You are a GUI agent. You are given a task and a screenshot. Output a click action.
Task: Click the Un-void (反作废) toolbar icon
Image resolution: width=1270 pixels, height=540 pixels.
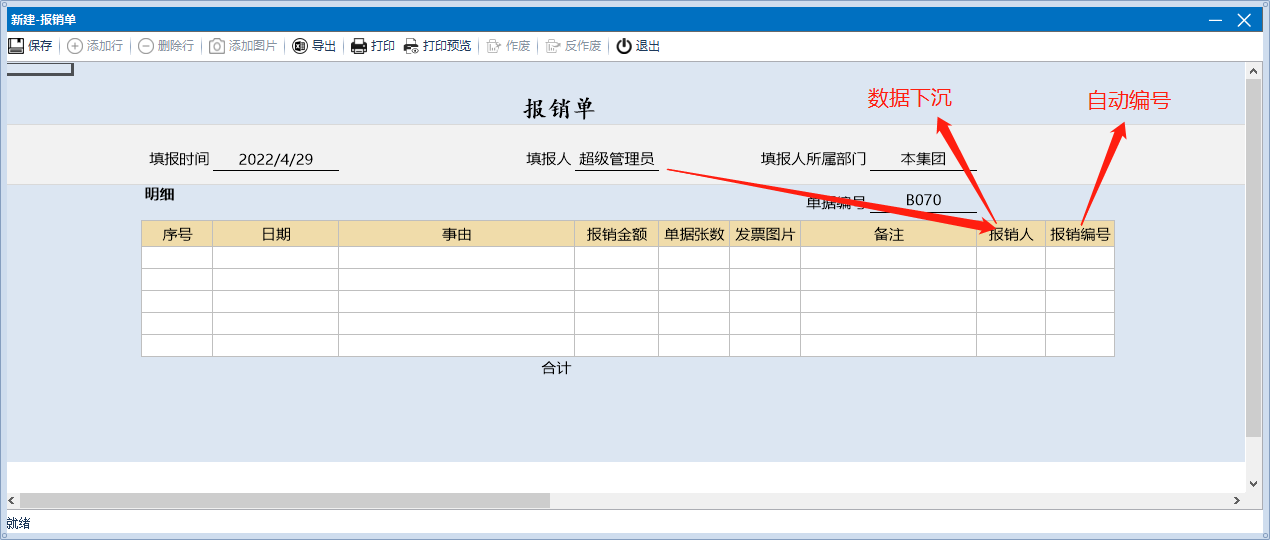click(x=553, y=46)
